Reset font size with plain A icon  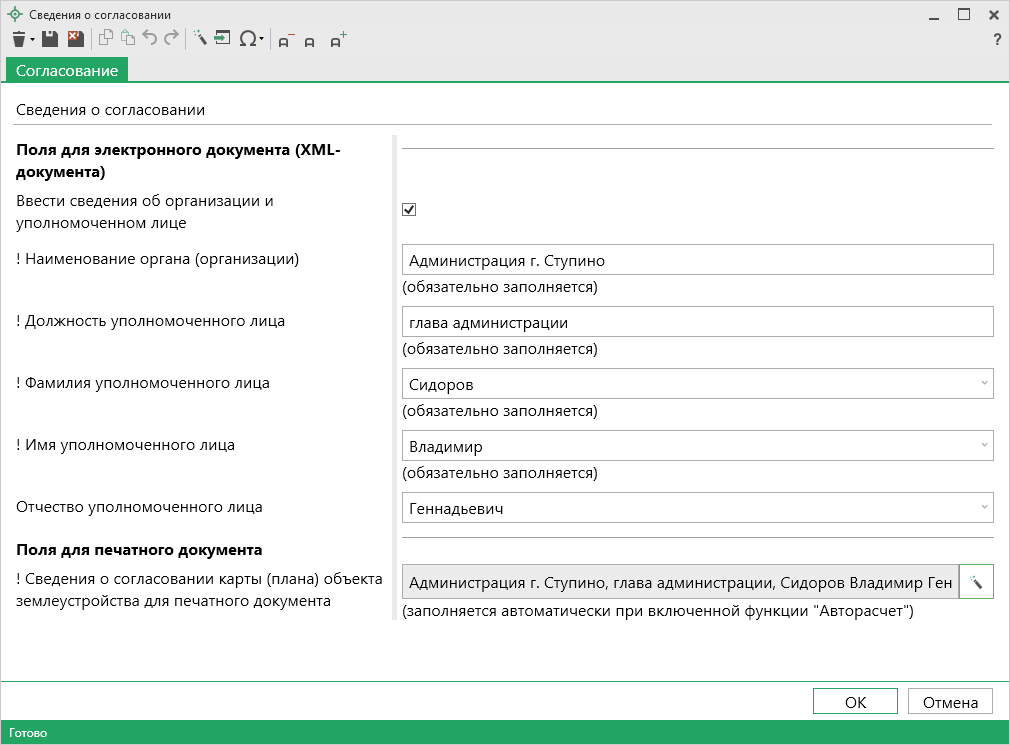[x=310, y=41]
